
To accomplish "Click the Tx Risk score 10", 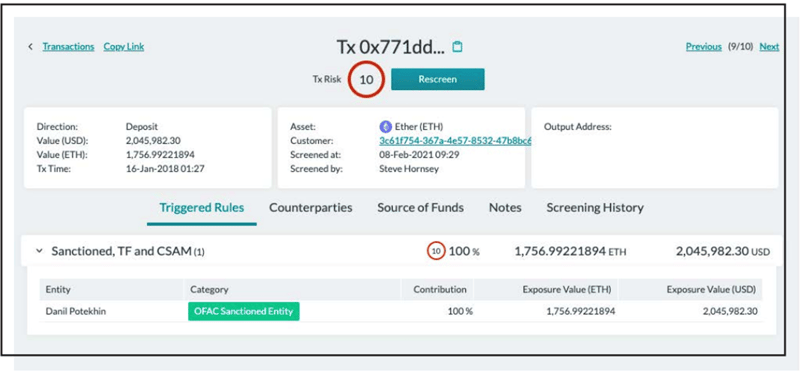I will [366, 80].
